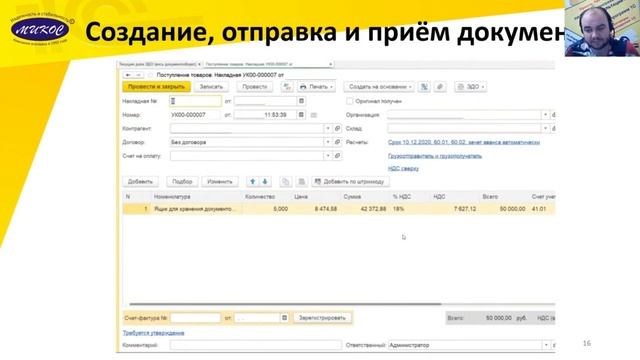
Task: Focus the Накладная № input field
Action: click(196, 101)
